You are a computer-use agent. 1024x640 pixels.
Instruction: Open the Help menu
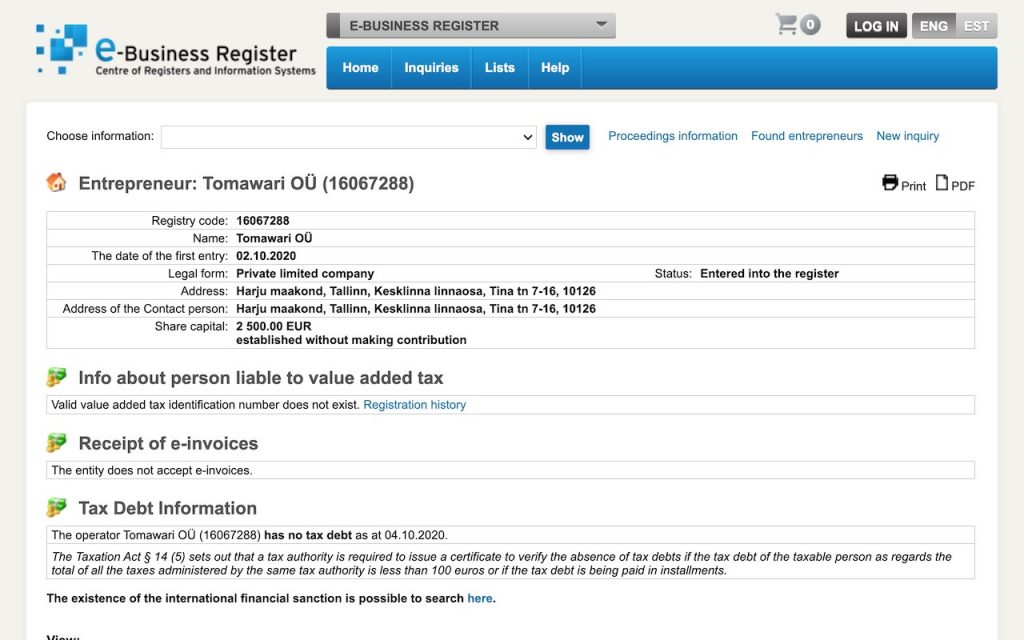click(x=554, y=68)
